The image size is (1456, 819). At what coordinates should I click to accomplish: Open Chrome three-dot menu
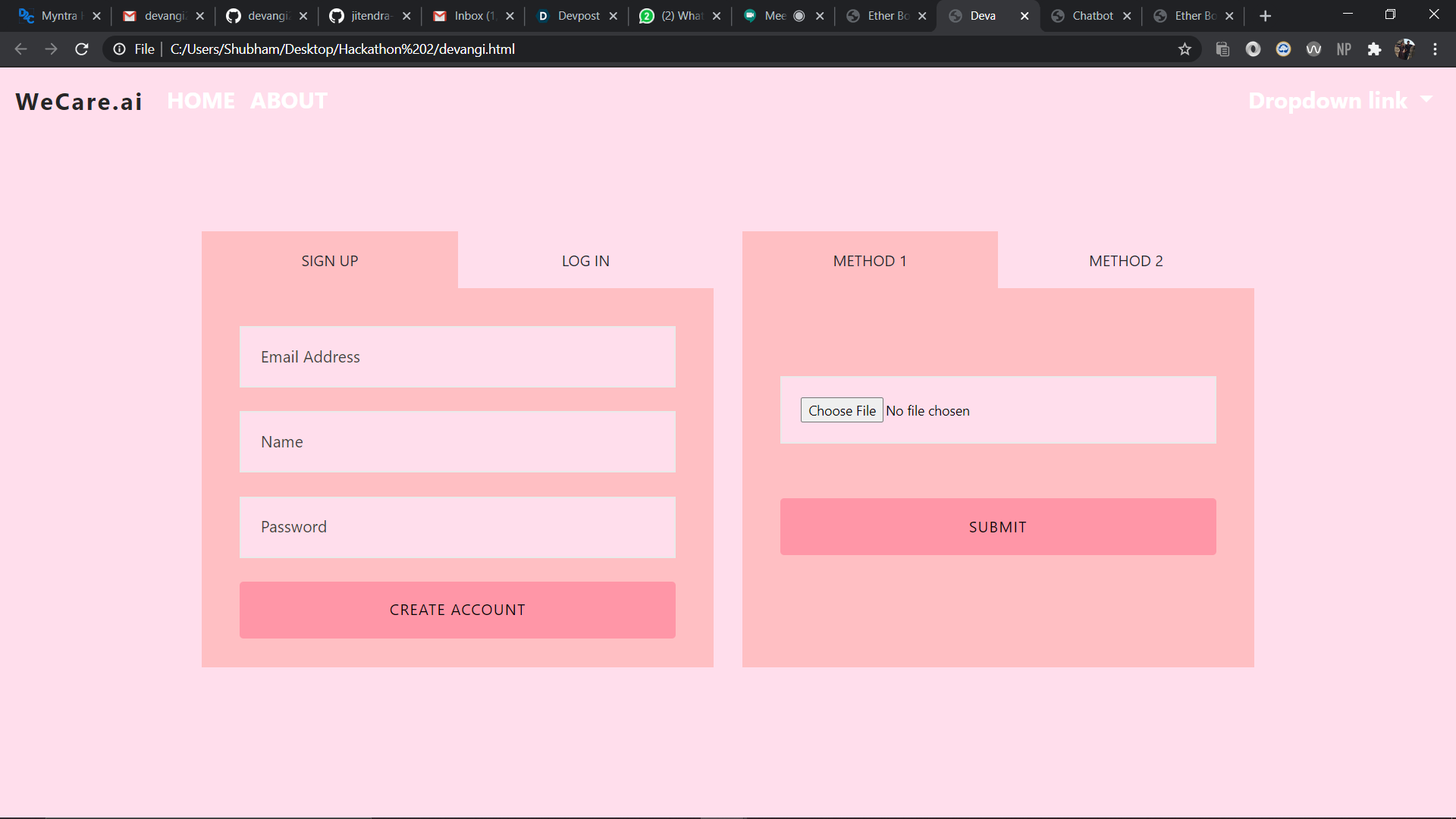1435,49
